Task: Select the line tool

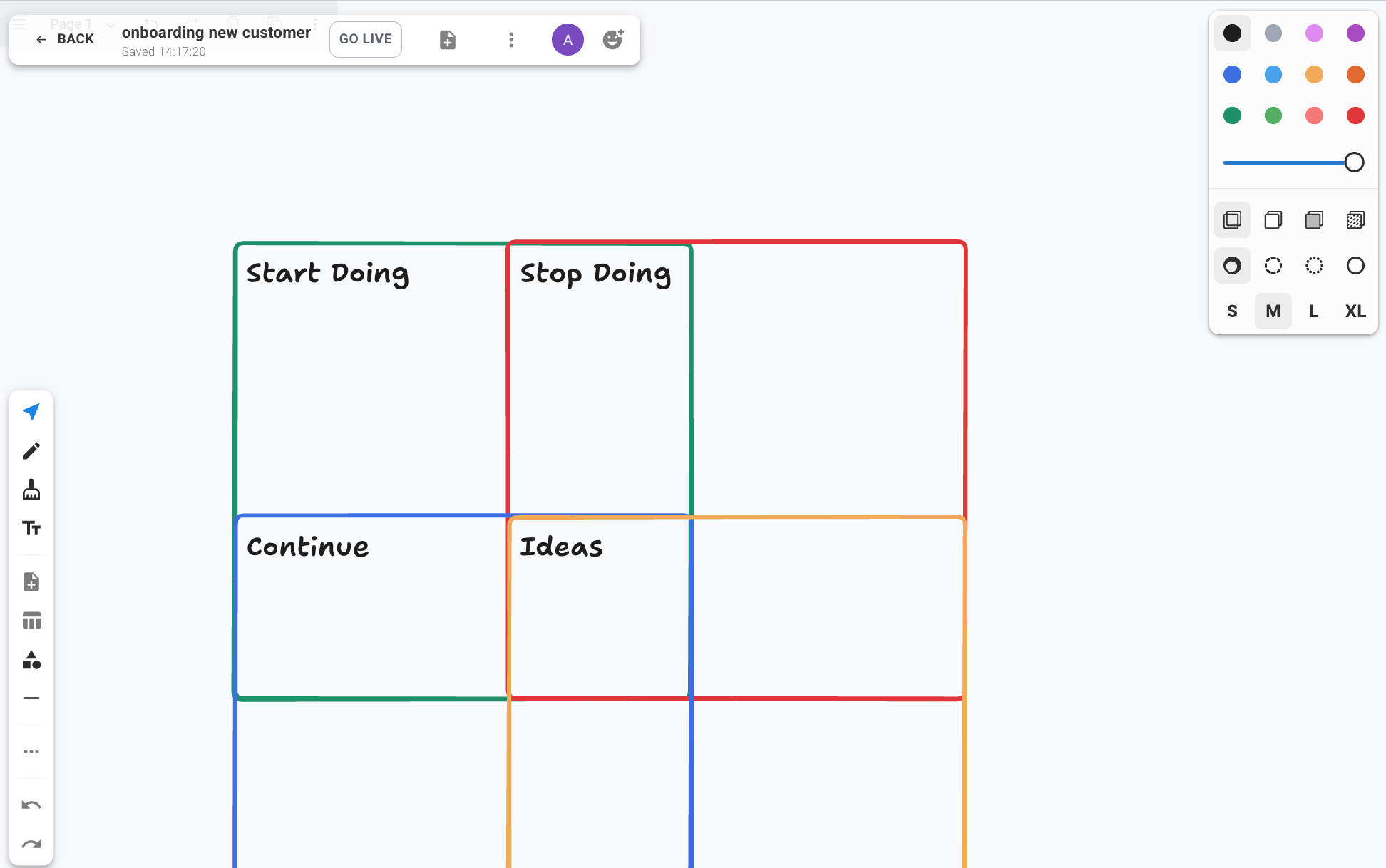Action: 31,698
